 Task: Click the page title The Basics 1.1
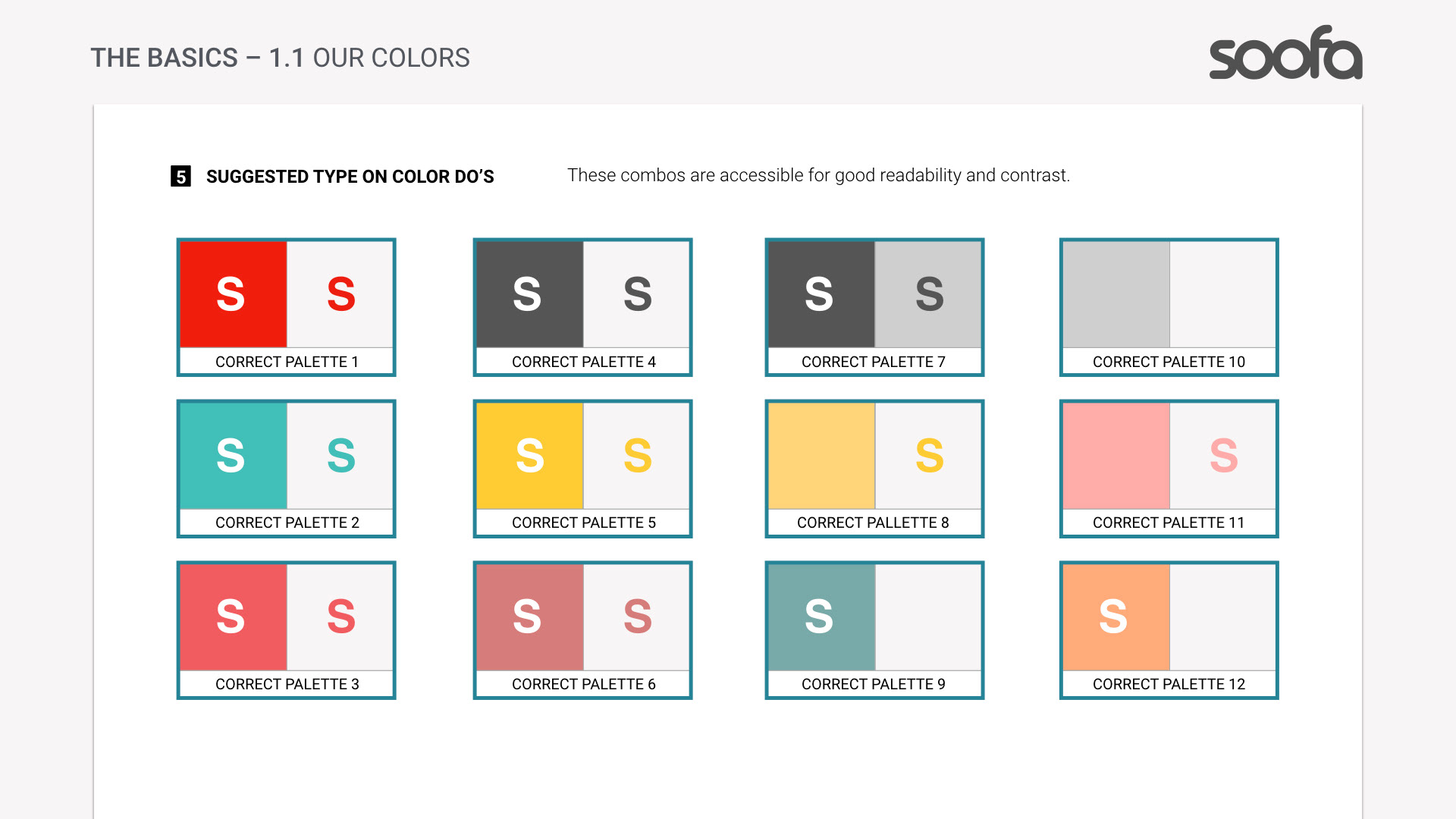pyautogui.click(x=280, y=58)
